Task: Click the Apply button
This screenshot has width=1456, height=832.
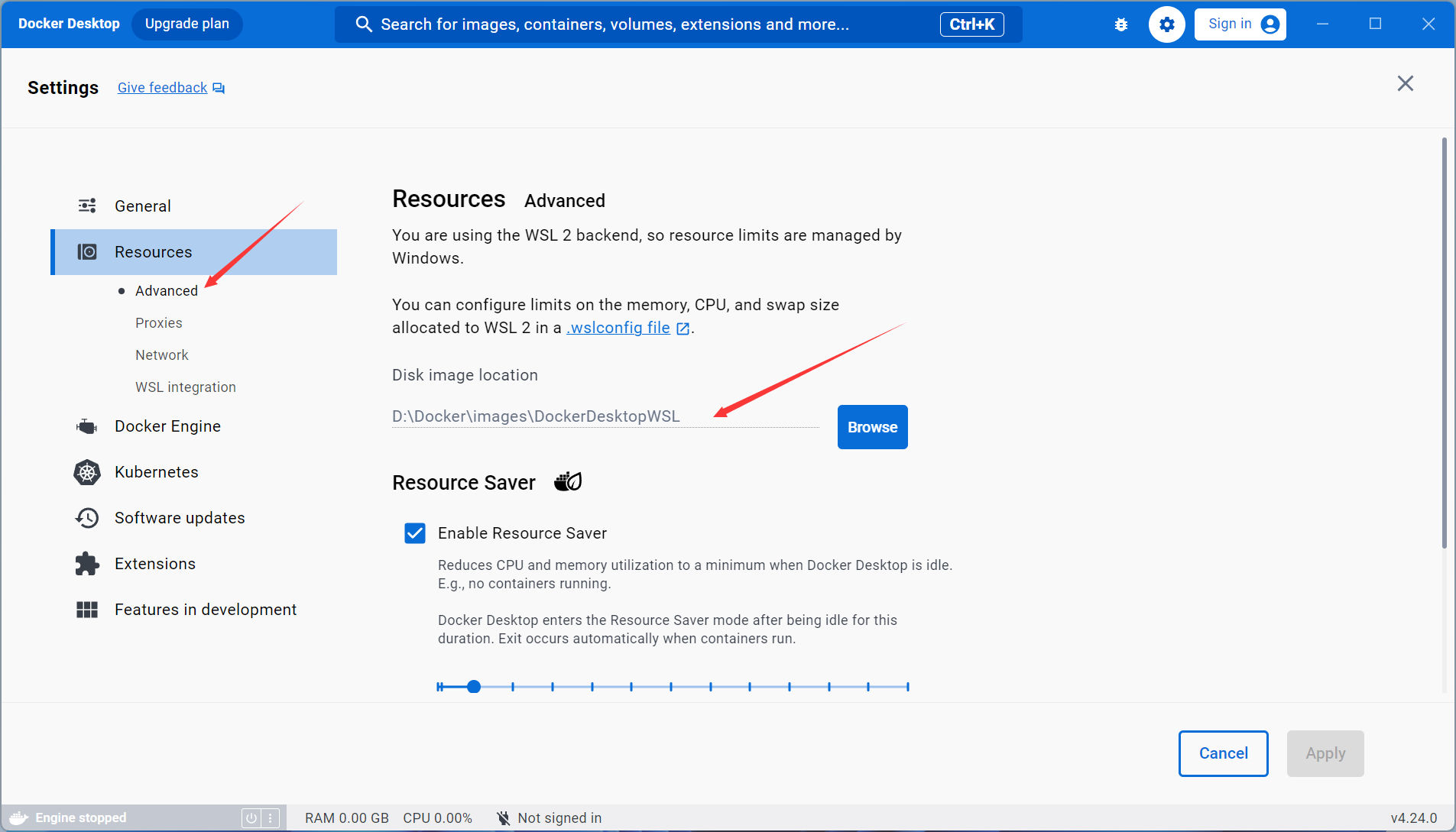Action: pyautogui.click(x=1325, y=753)
